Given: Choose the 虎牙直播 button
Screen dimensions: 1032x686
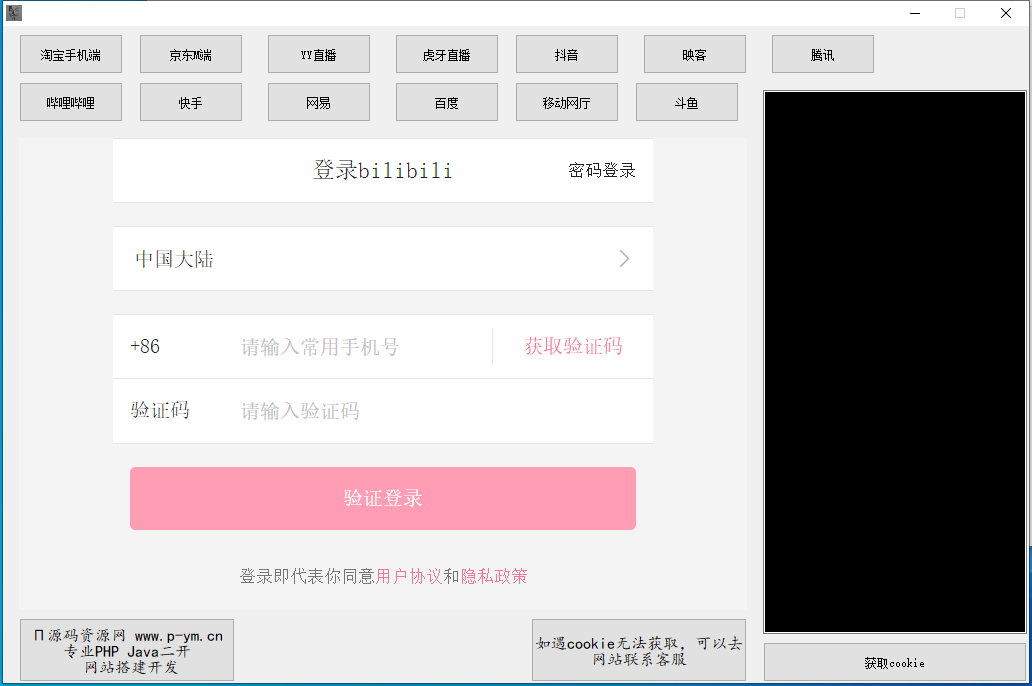Looking at the screenshot, I should [446, 55].
